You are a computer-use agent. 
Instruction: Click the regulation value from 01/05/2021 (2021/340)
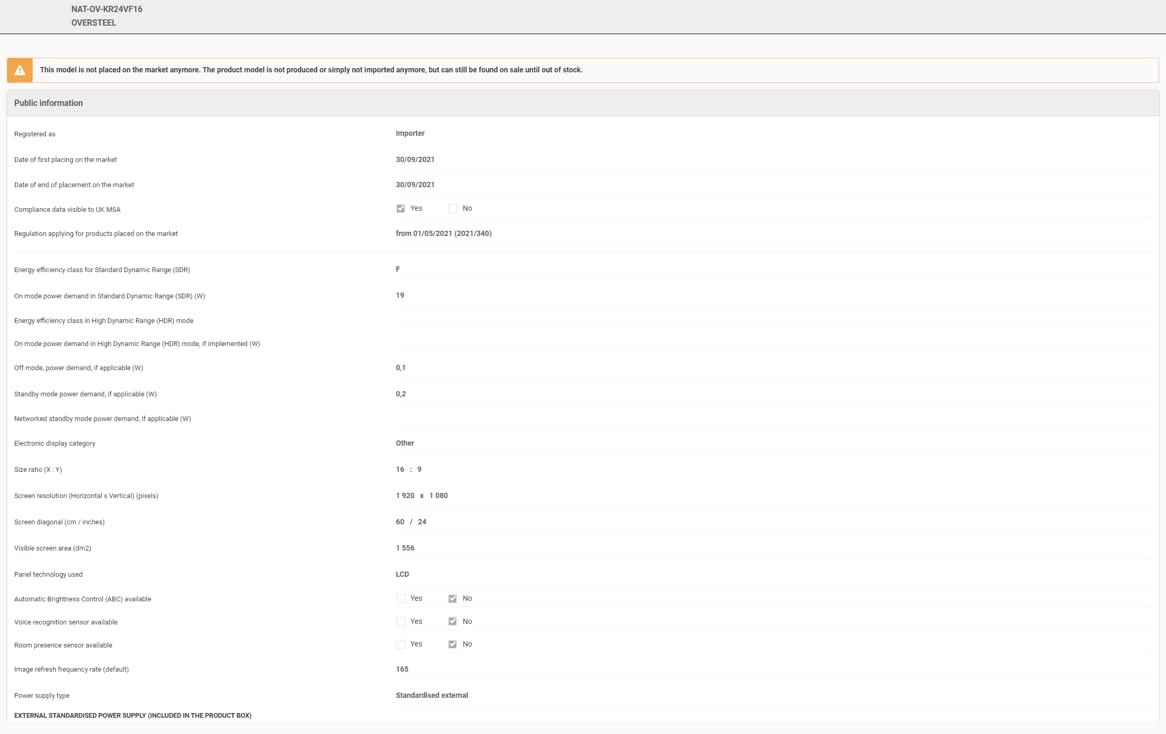[x=443, y=234]
